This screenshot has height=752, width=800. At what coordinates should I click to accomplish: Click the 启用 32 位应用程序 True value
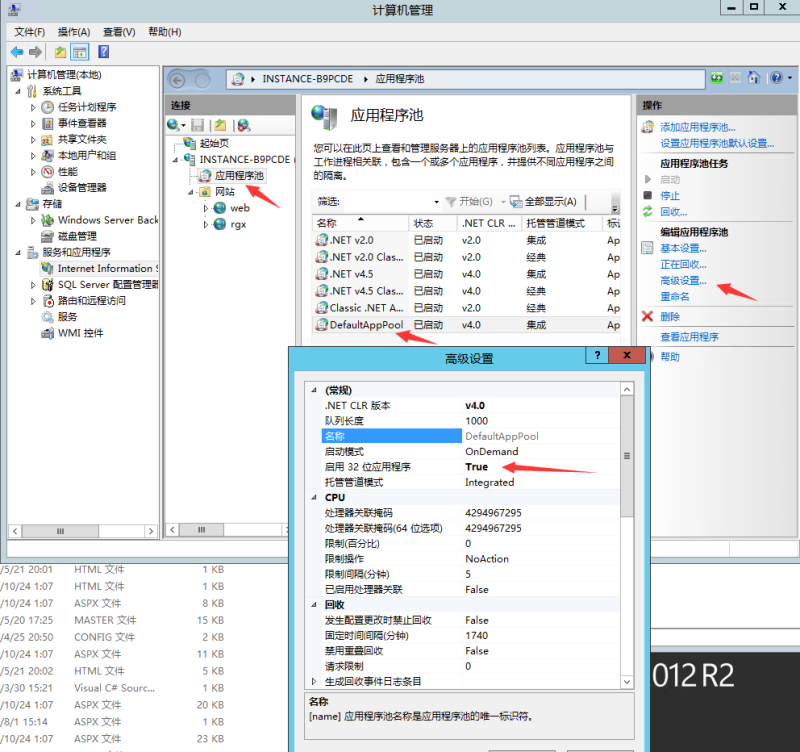click(x=477, y=467)
